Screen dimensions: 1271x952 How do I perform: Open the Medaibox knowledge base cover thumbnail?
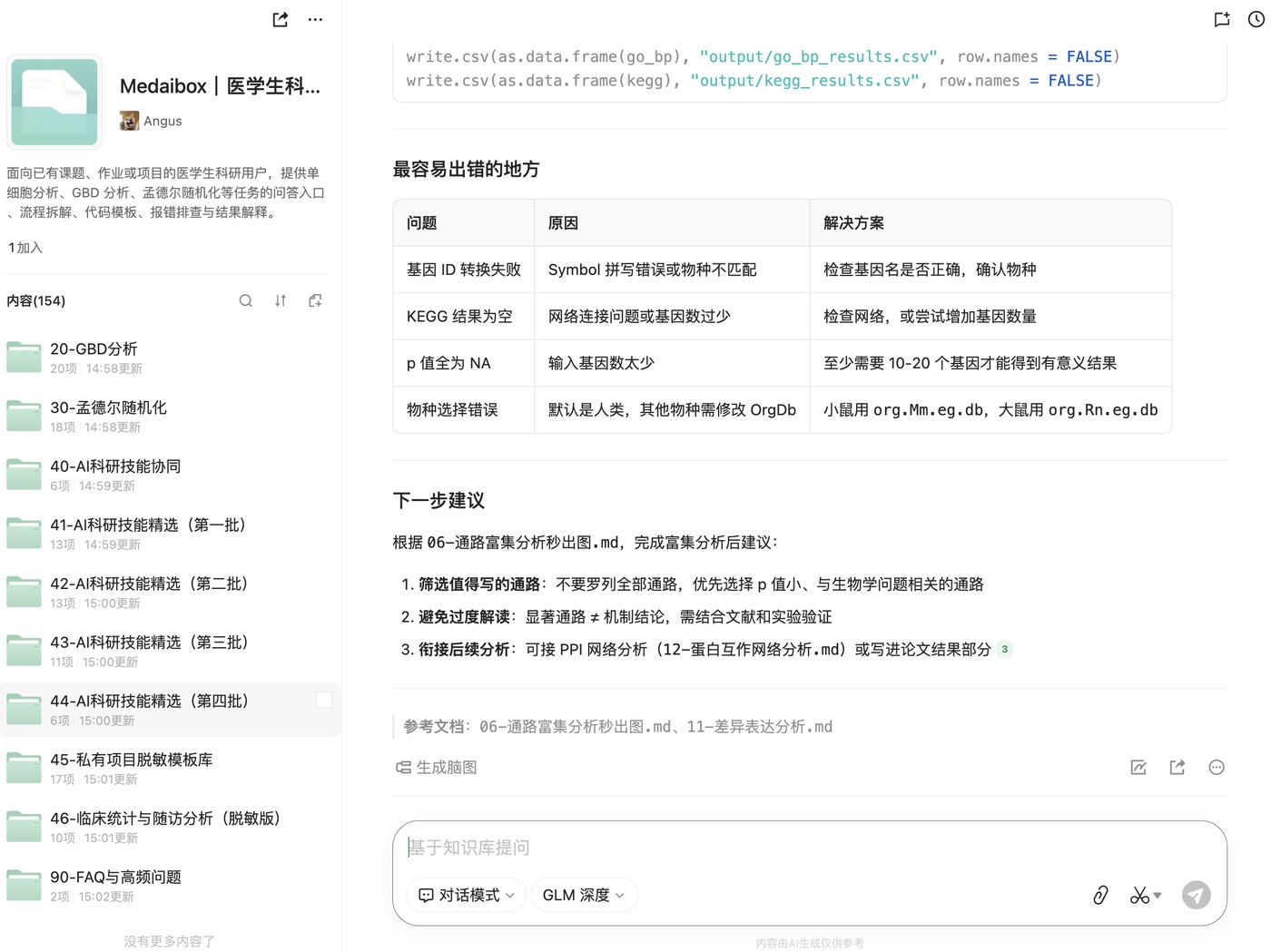pos(54,102)
